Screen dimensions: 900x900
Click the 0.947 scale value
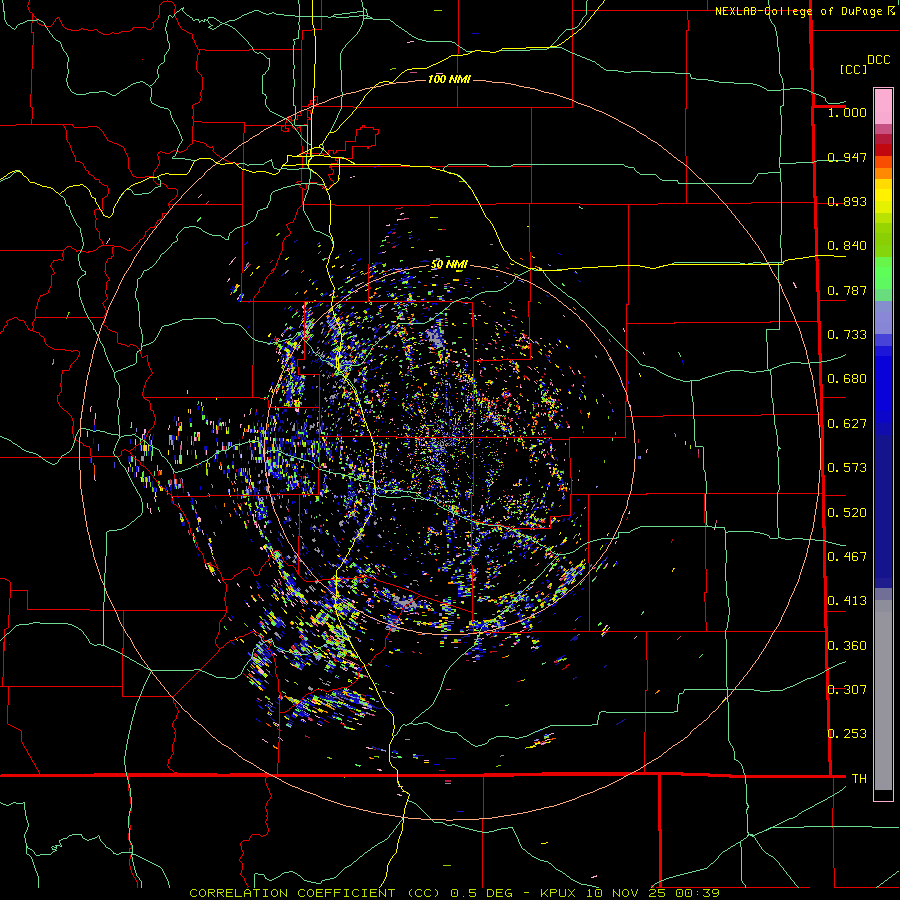coord(847,157)
